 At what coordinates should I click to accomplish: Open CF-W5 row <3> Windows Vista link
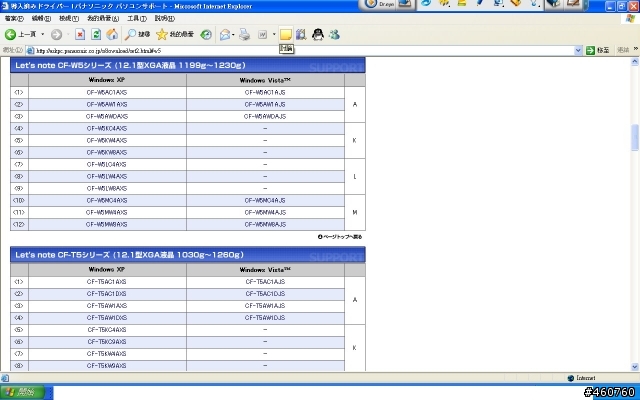tap(265, 116)
